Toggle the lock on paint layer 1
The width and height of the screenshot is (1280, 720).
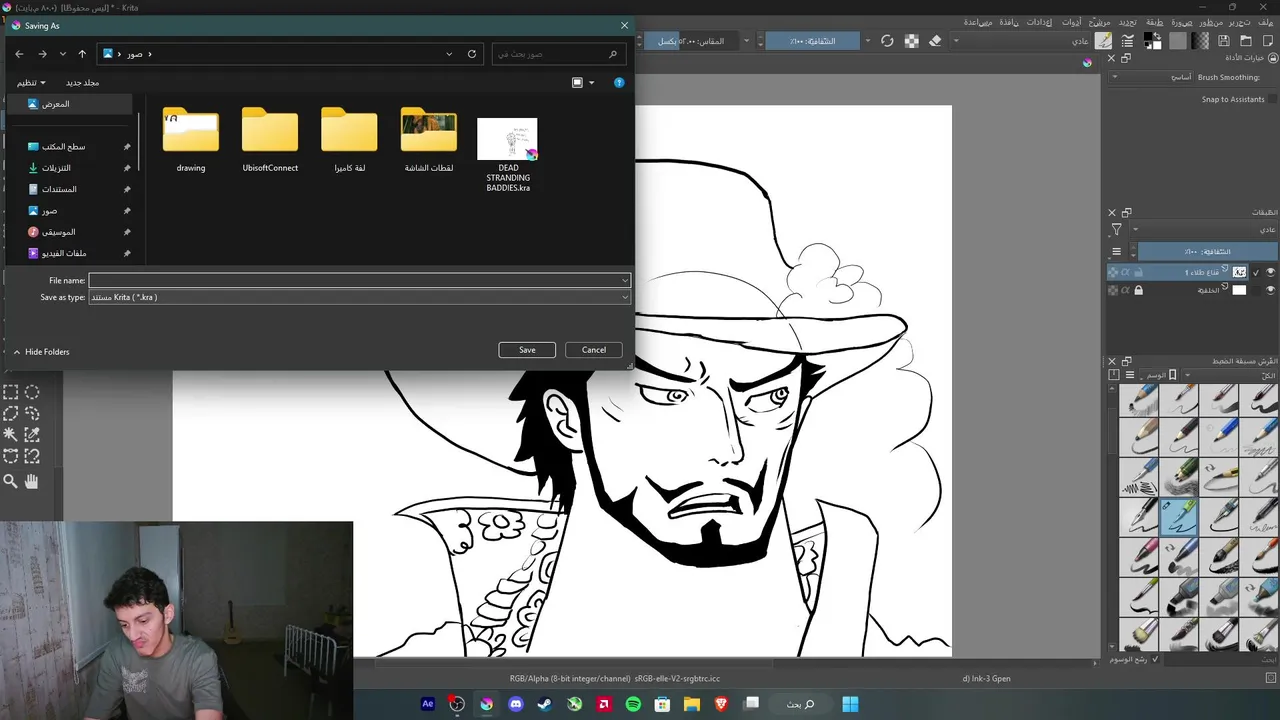click(x=1138, y=272)
